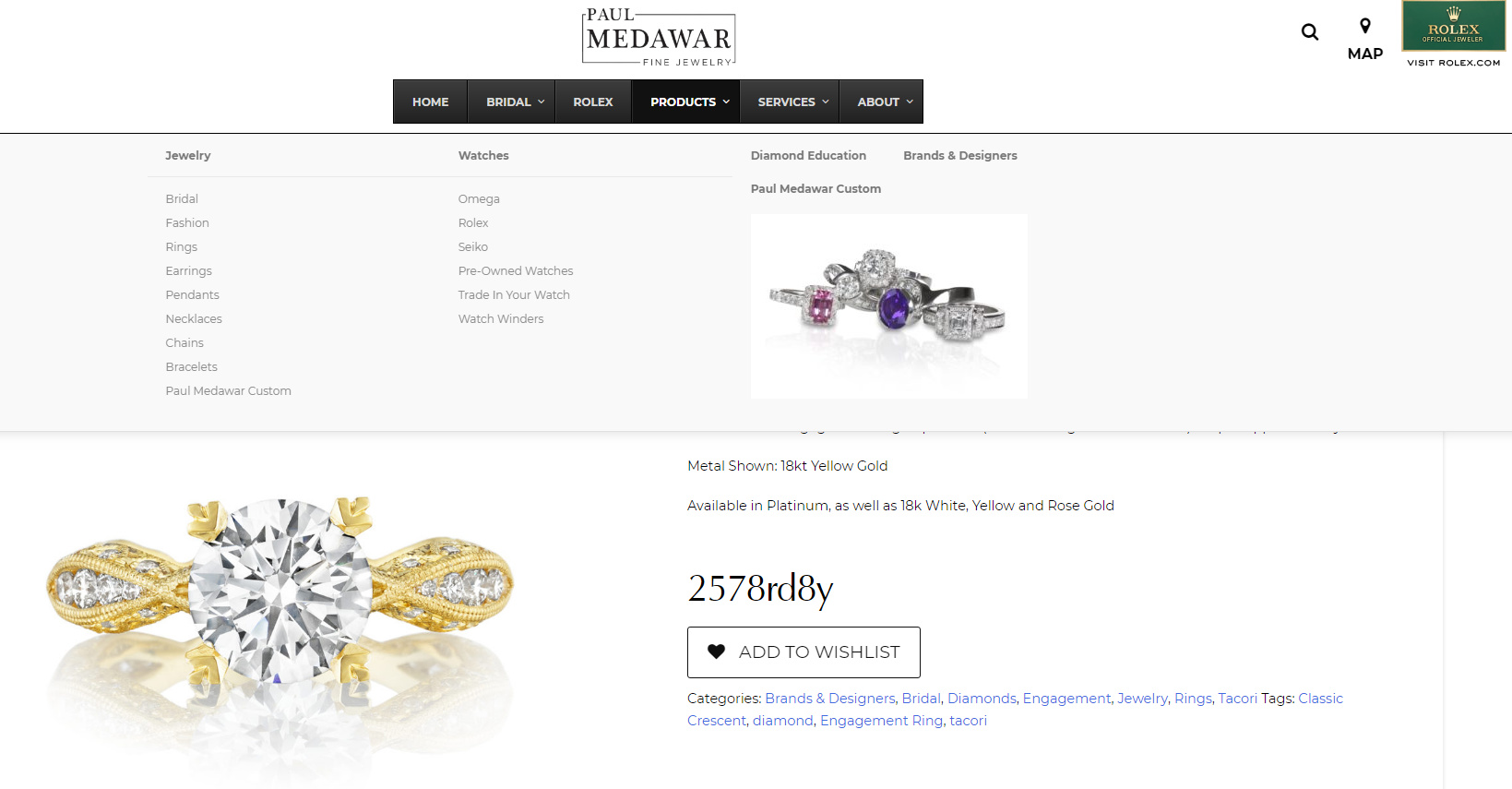Open the MAP location pin icon
1512x789 pixels.
coord(1365,26)
